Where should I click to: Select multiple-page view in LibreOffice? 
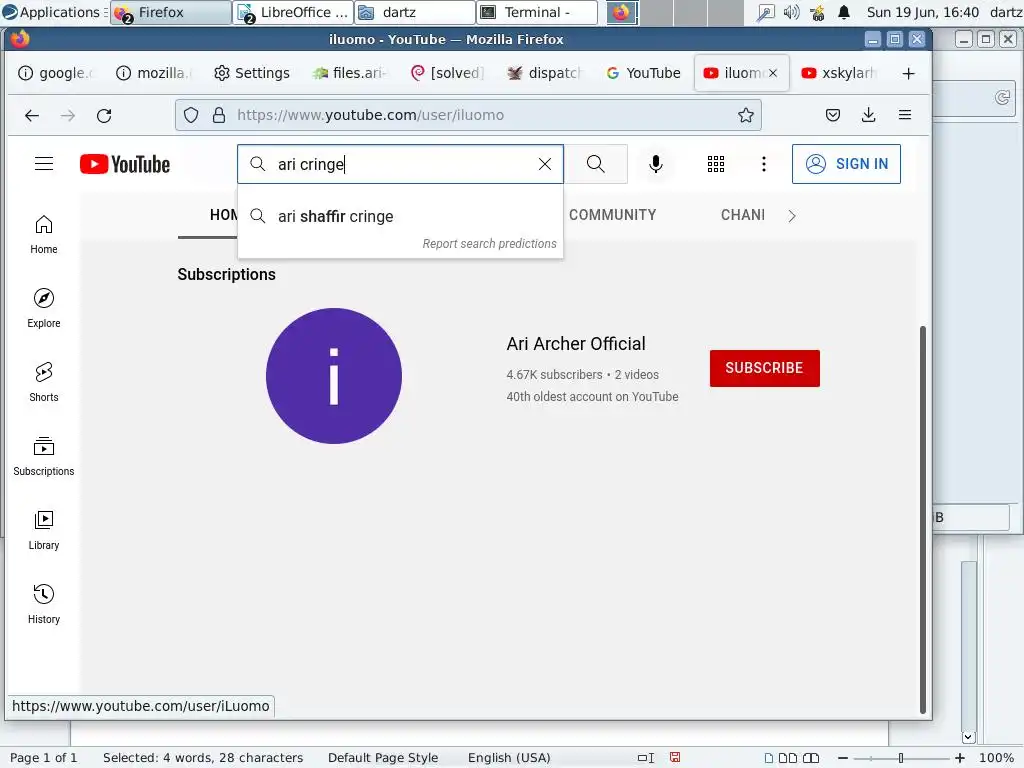[788, 758]
